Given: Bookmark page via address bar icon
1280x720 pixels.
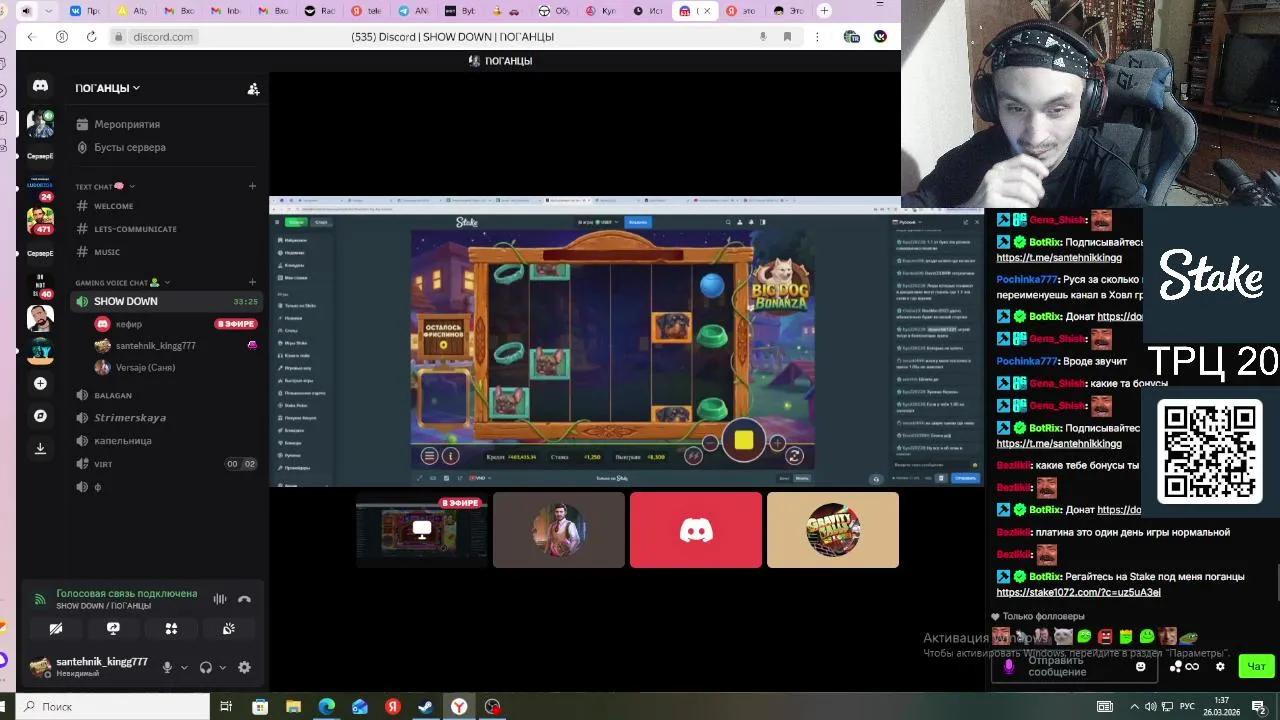Looking at the screenshot, I should [787, 37].
